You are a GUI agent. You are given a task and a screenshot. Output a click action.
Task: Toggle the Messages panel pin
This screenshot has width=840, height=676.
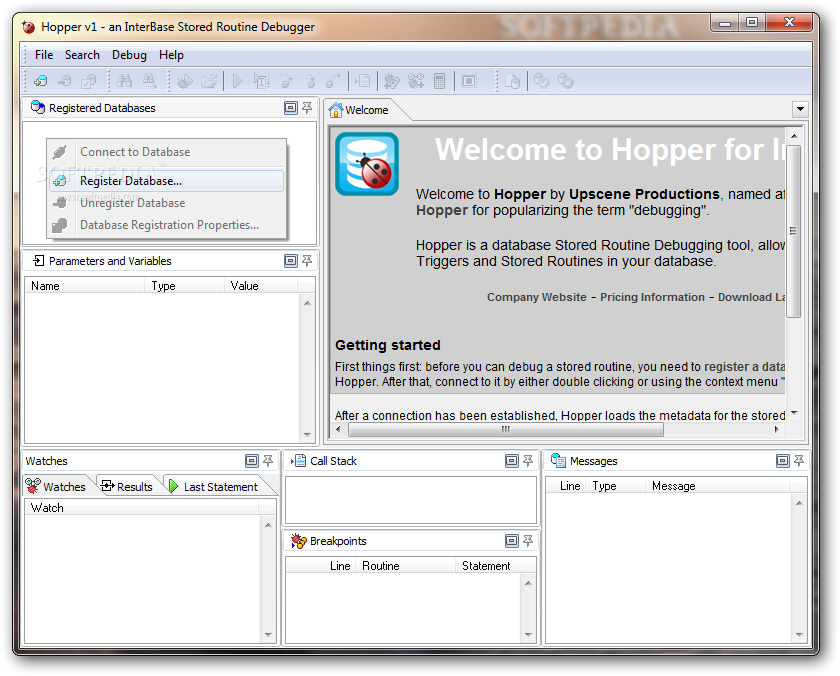[799, 461]
